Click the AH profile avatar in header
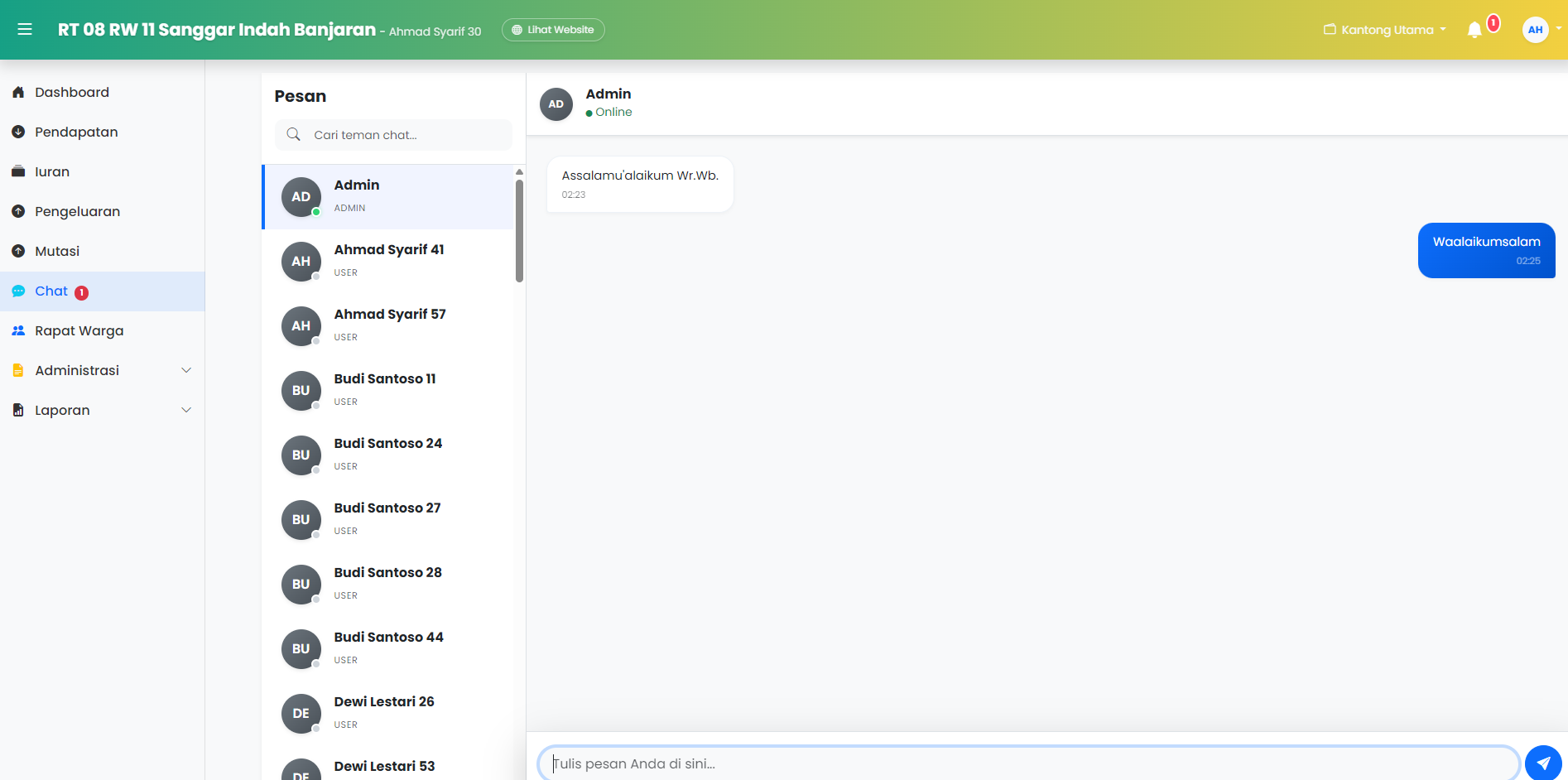1568x780 pixels. (1536, 30)
